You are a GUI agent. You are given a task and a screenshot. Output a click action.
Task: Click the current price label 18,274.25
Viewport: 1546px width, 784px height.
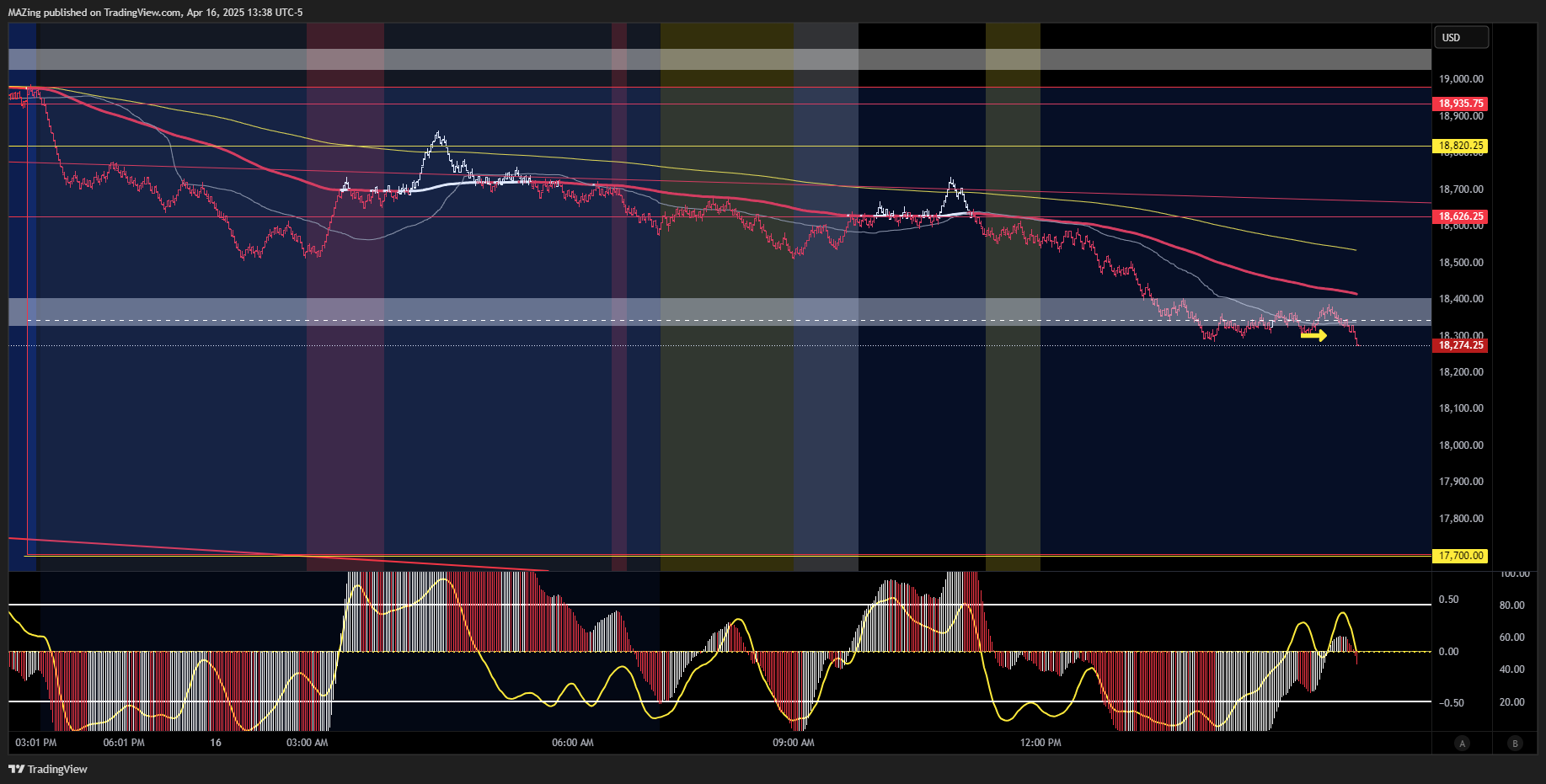(x=1460, y=345)
